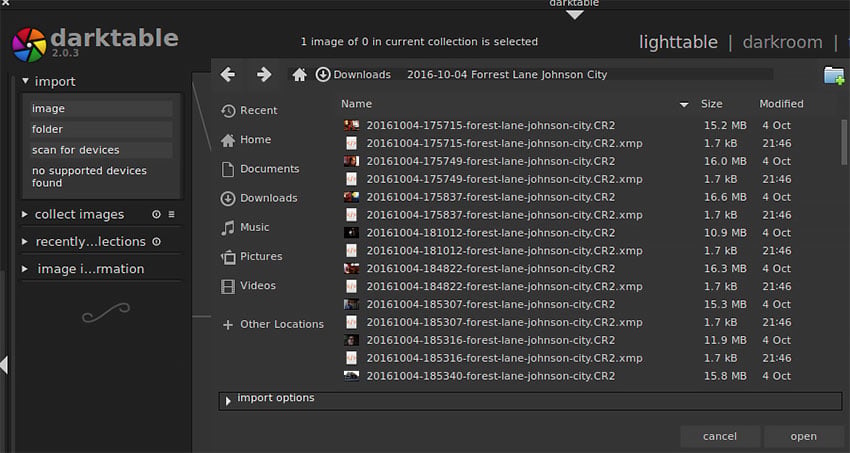
Task: Expand the image information panel
Action: 24,269
